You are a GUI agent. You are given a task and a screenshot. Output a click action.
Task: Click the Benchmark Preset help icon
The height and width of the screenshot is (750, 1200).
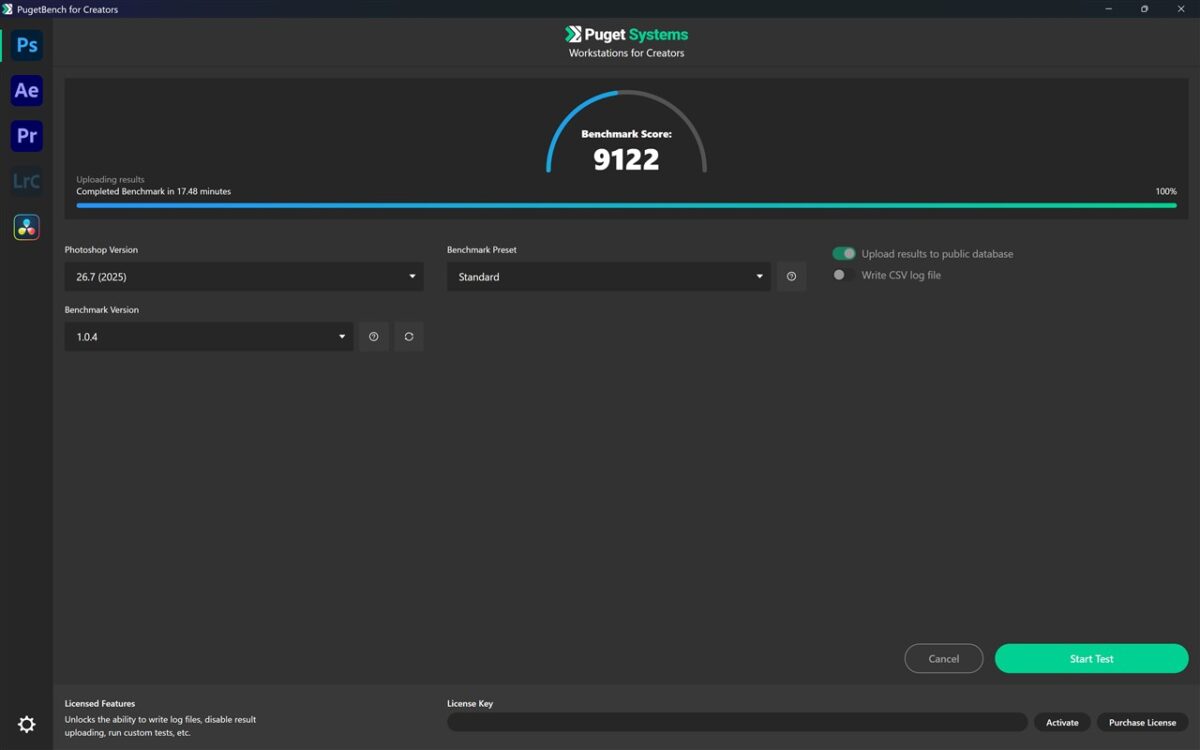791,277
